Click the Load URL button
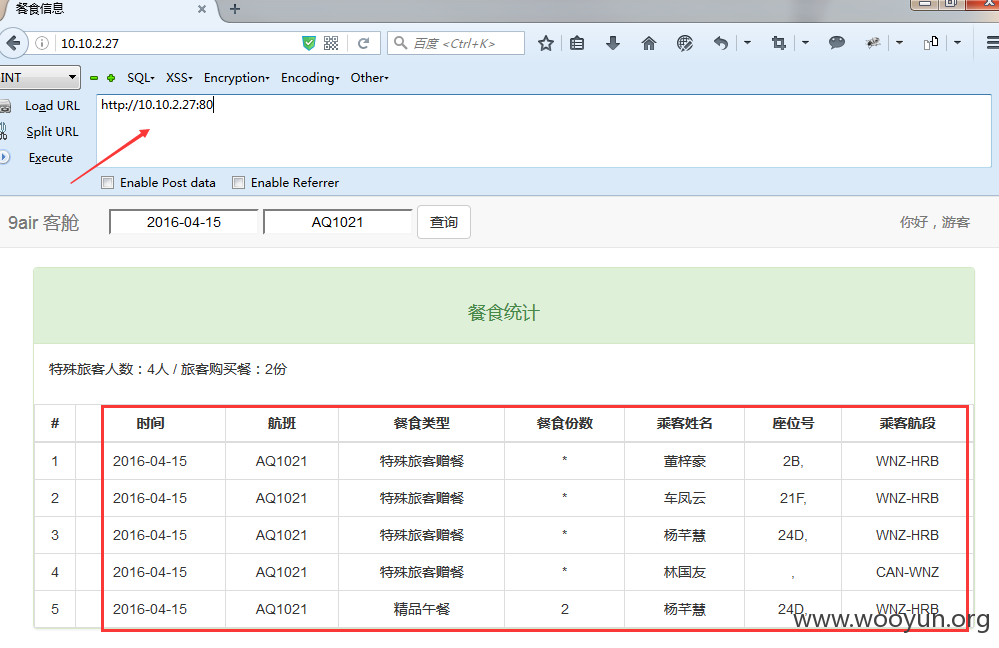999x648 pixels. click(52, 106)
